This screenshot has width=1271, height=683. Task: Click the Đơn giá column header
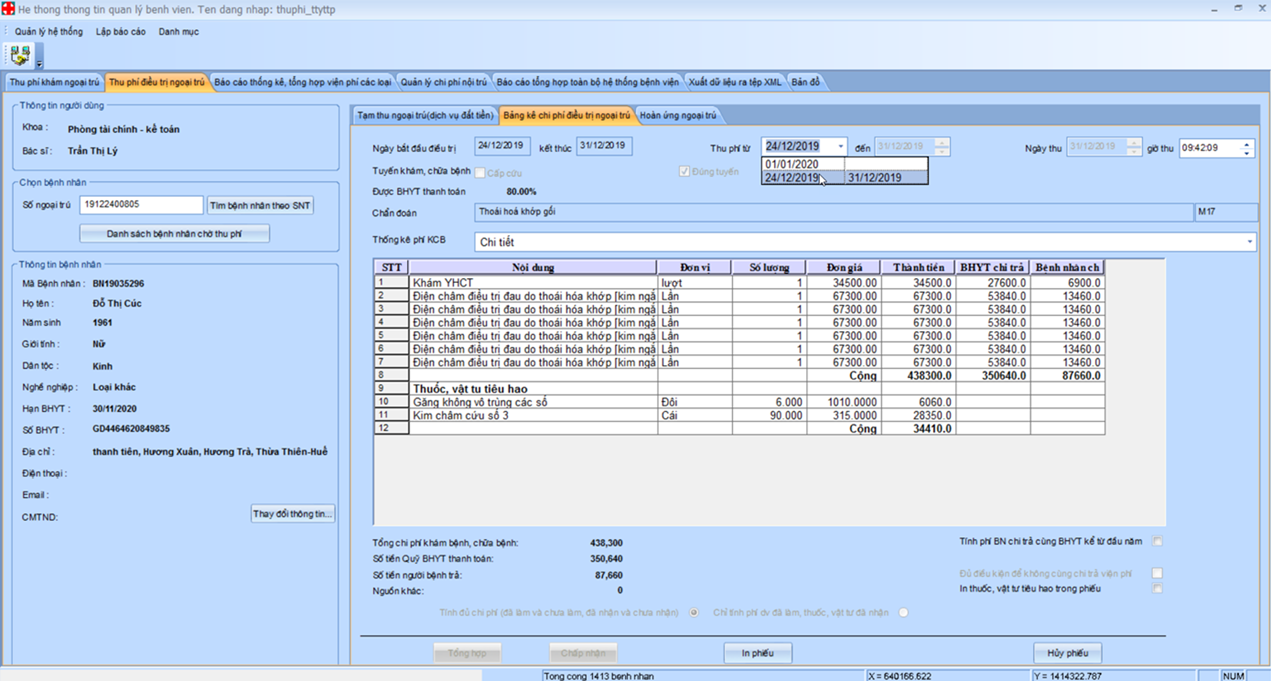844,267
